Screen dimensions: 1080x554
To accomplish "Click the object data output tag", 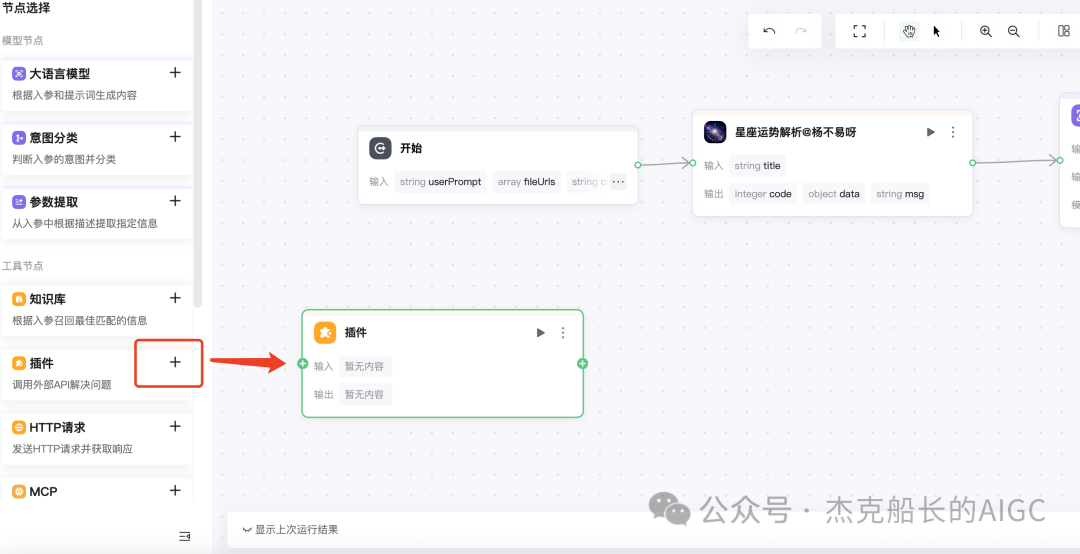I will 834,194.
